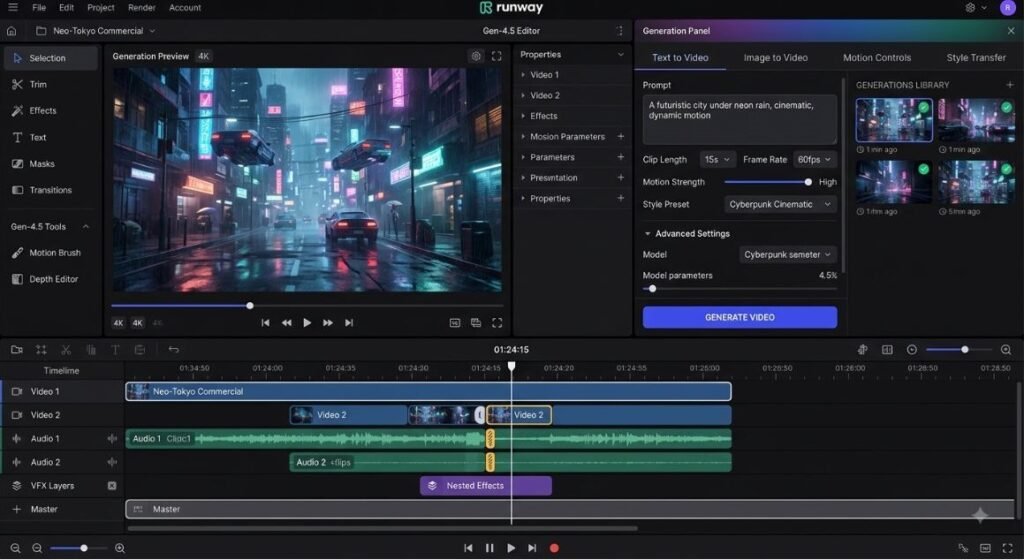Skip to the start in preview controls

(265, 323)
